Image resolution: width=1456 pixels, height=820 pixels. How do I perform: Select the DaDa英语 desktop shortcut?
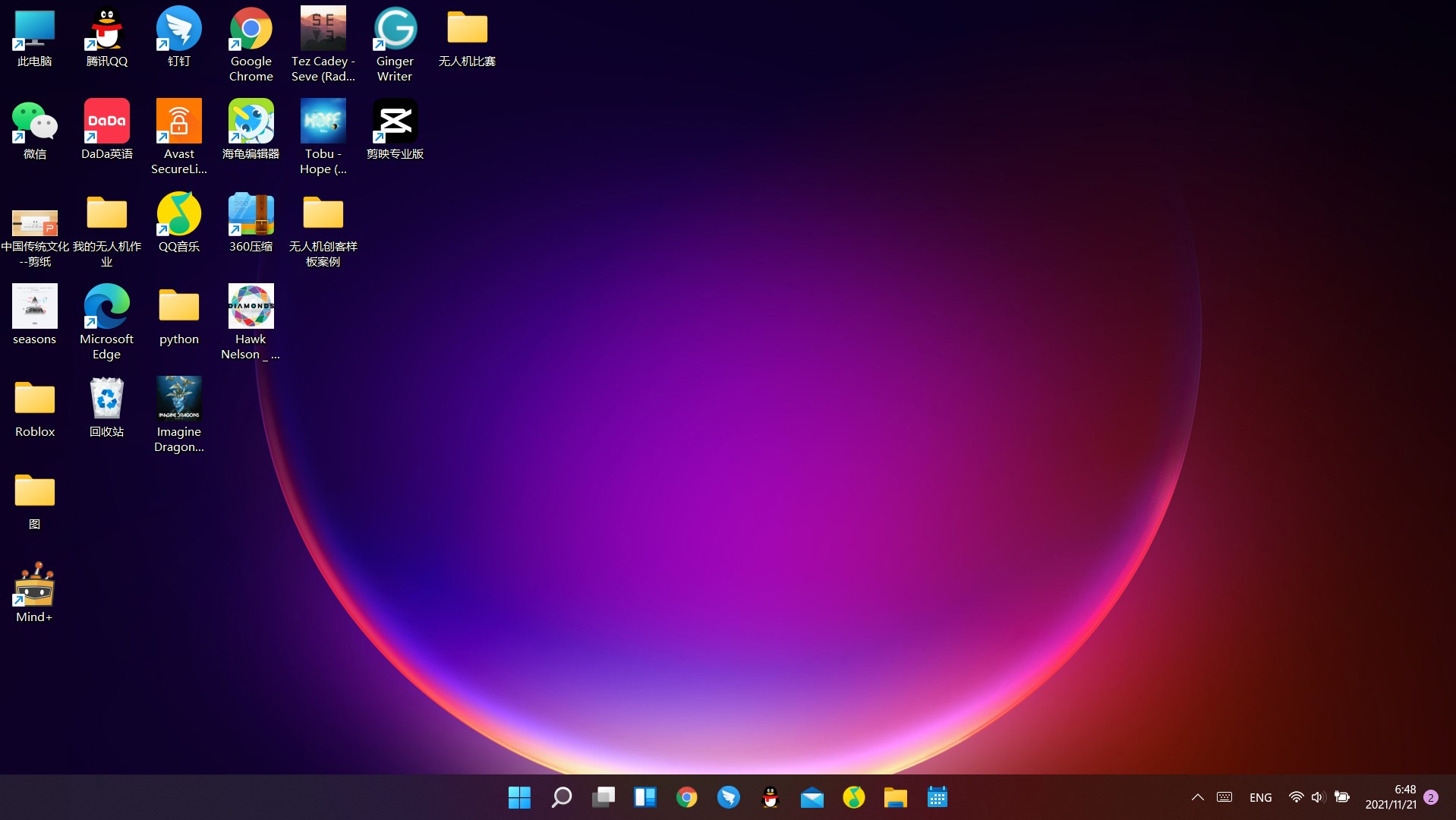pyautogui.click(x=107, y=131)
